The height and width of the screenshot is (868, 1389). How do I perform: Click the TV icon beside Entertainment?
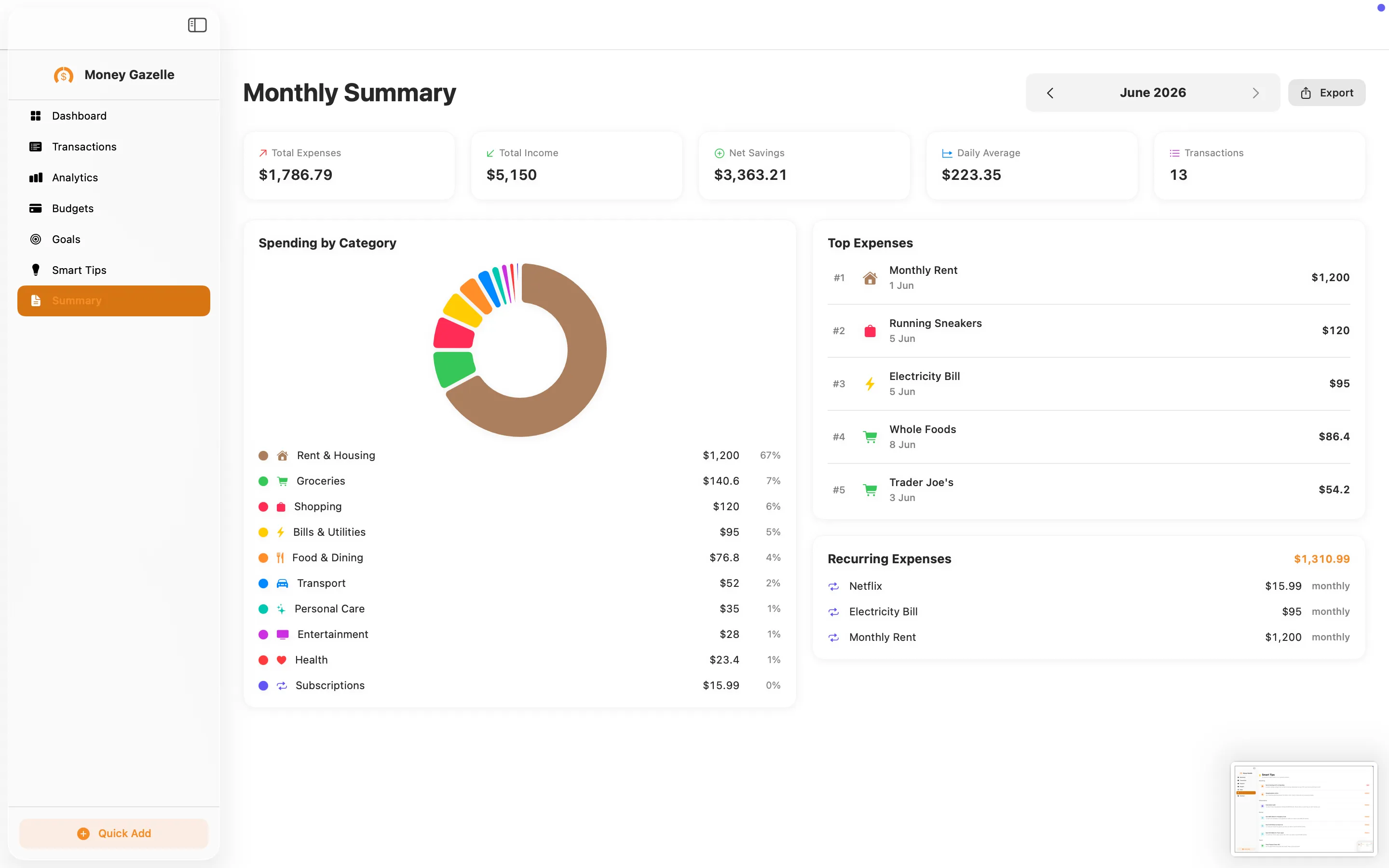click(283, 634)
